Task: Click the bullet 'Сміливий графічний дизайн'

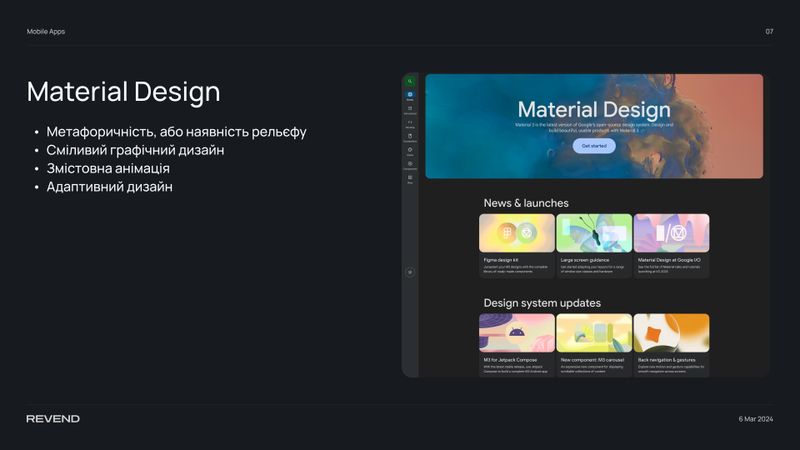Action: (x=135, y=150)
